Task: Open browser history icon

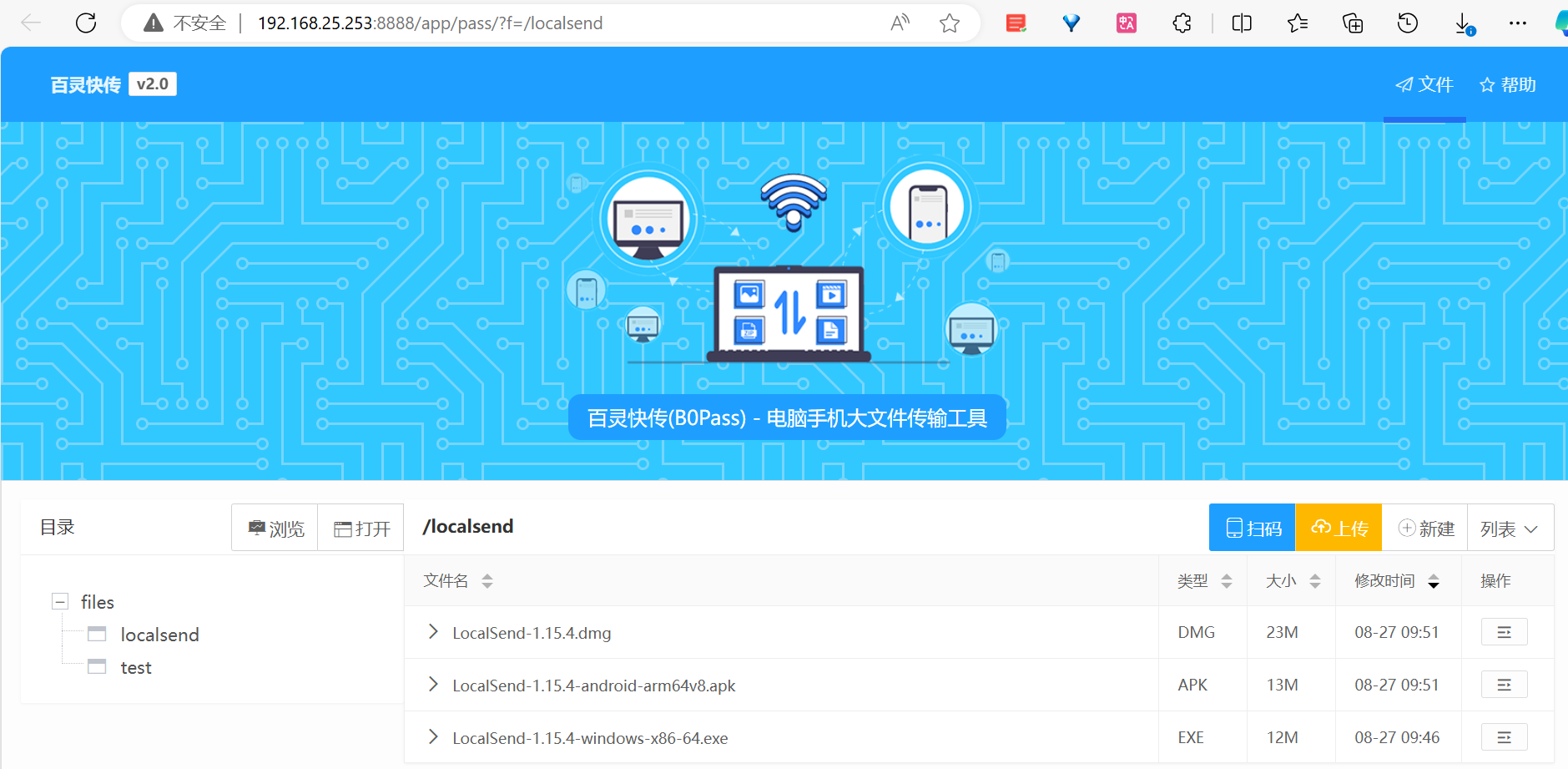Action: 1407,23
